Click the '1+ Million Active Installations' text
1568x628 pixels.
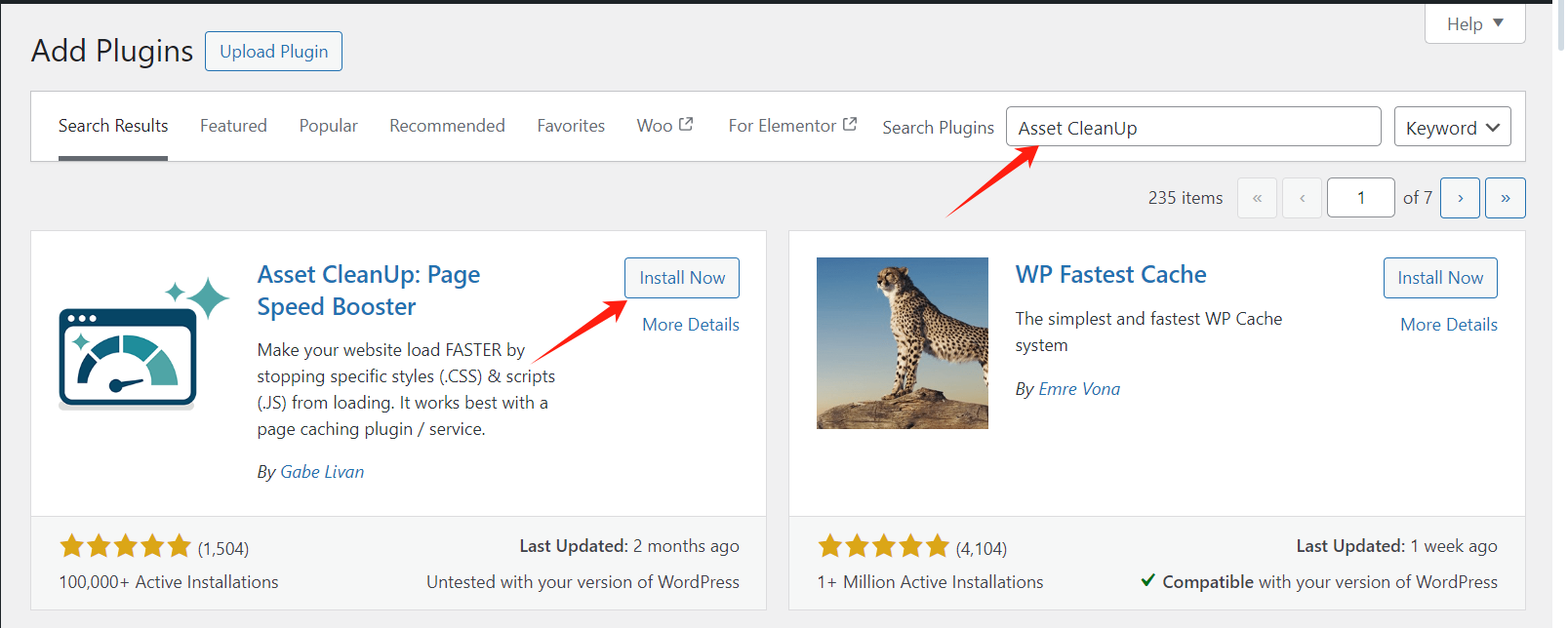930,582
